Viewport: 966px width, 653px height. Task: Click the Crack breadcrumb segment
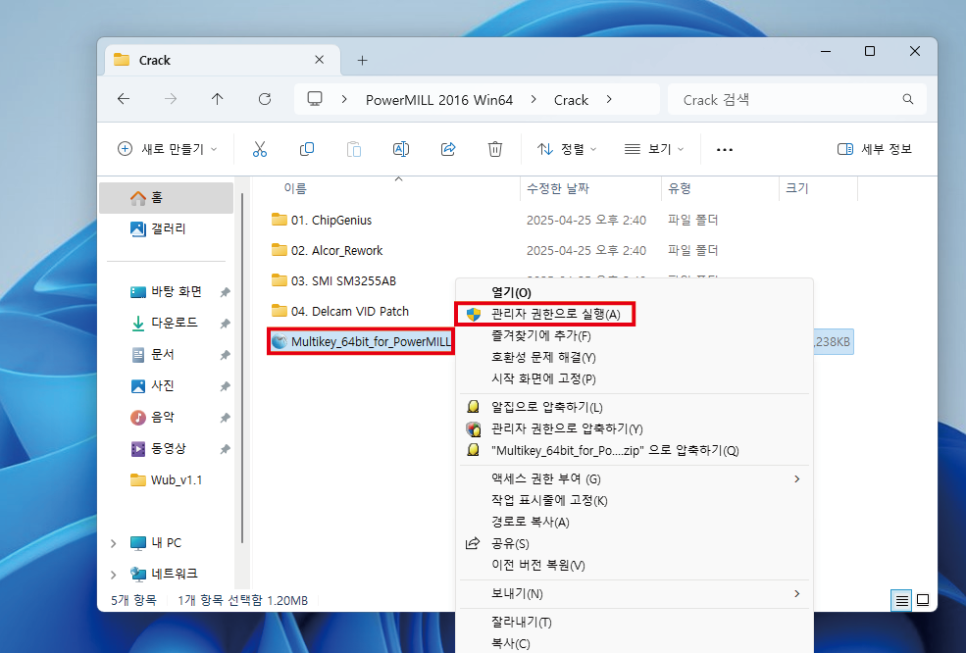pos(571,100)
